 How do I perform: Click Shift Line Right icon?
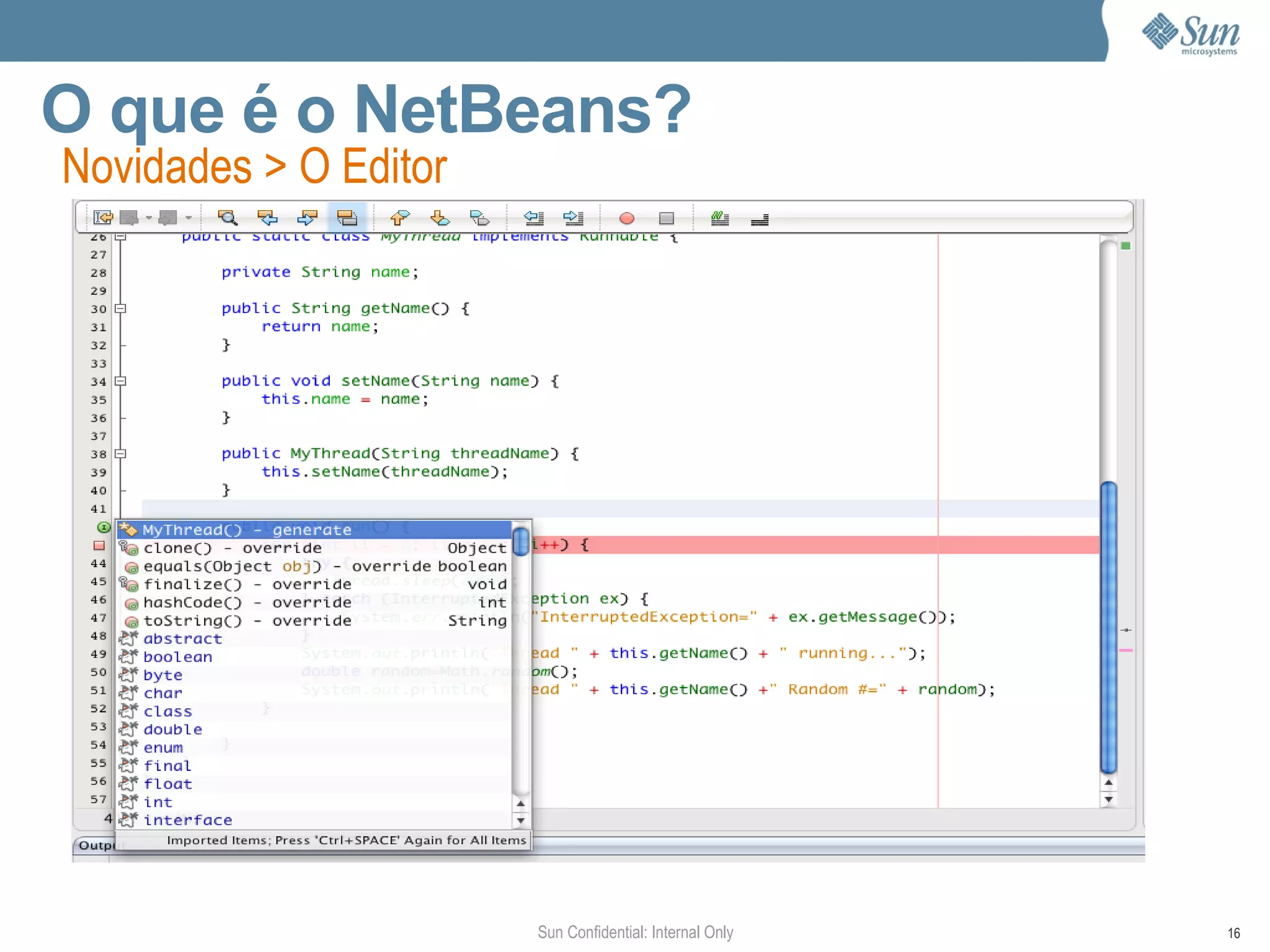[573, 218]
